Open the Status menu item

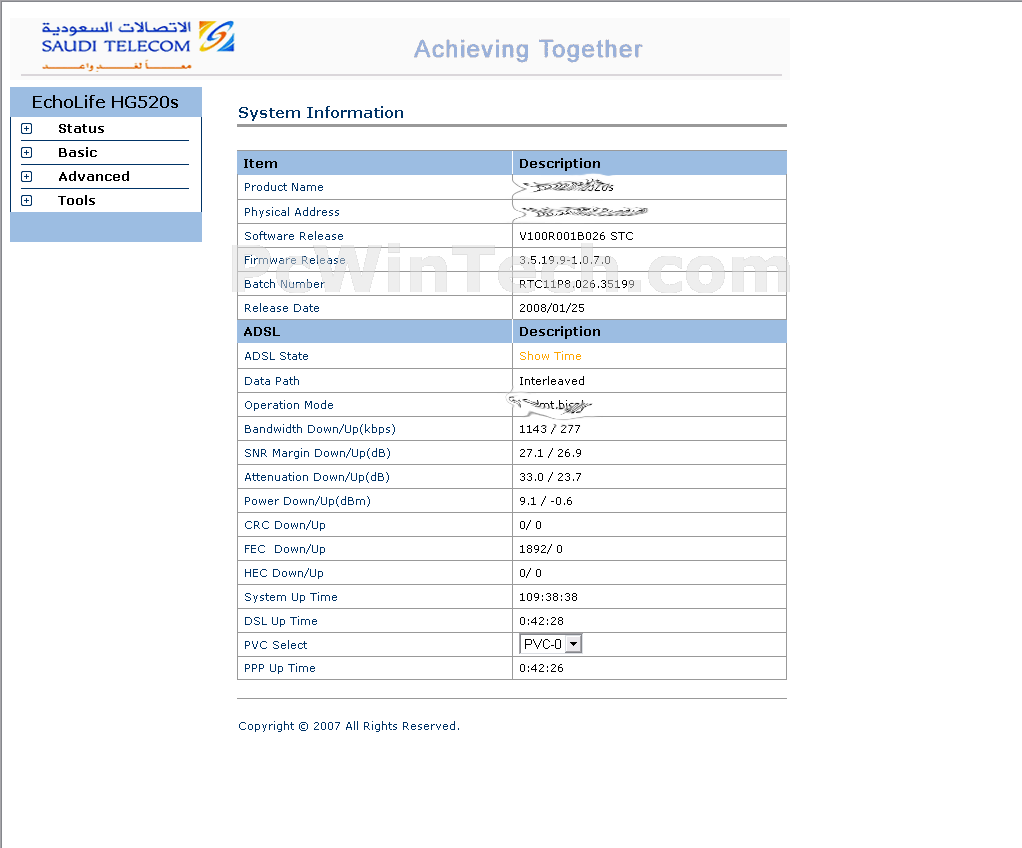81,128
